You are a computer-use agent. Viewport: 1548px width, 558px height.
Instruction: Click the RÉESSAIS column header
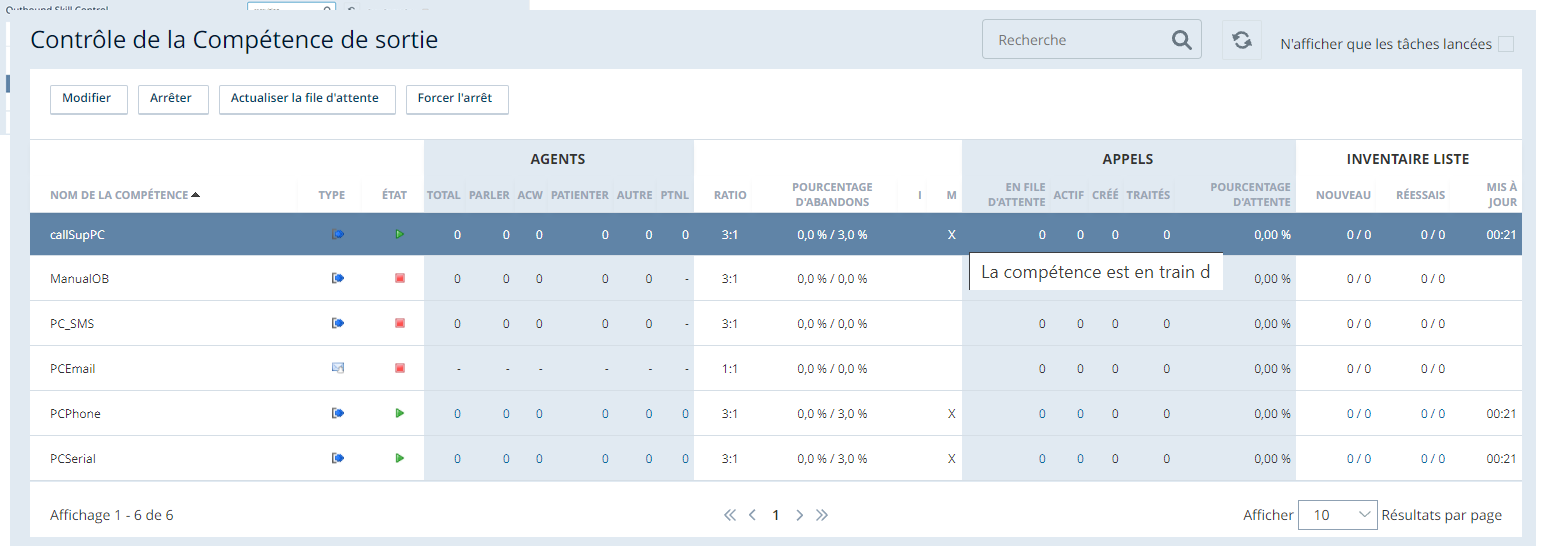1420,195
